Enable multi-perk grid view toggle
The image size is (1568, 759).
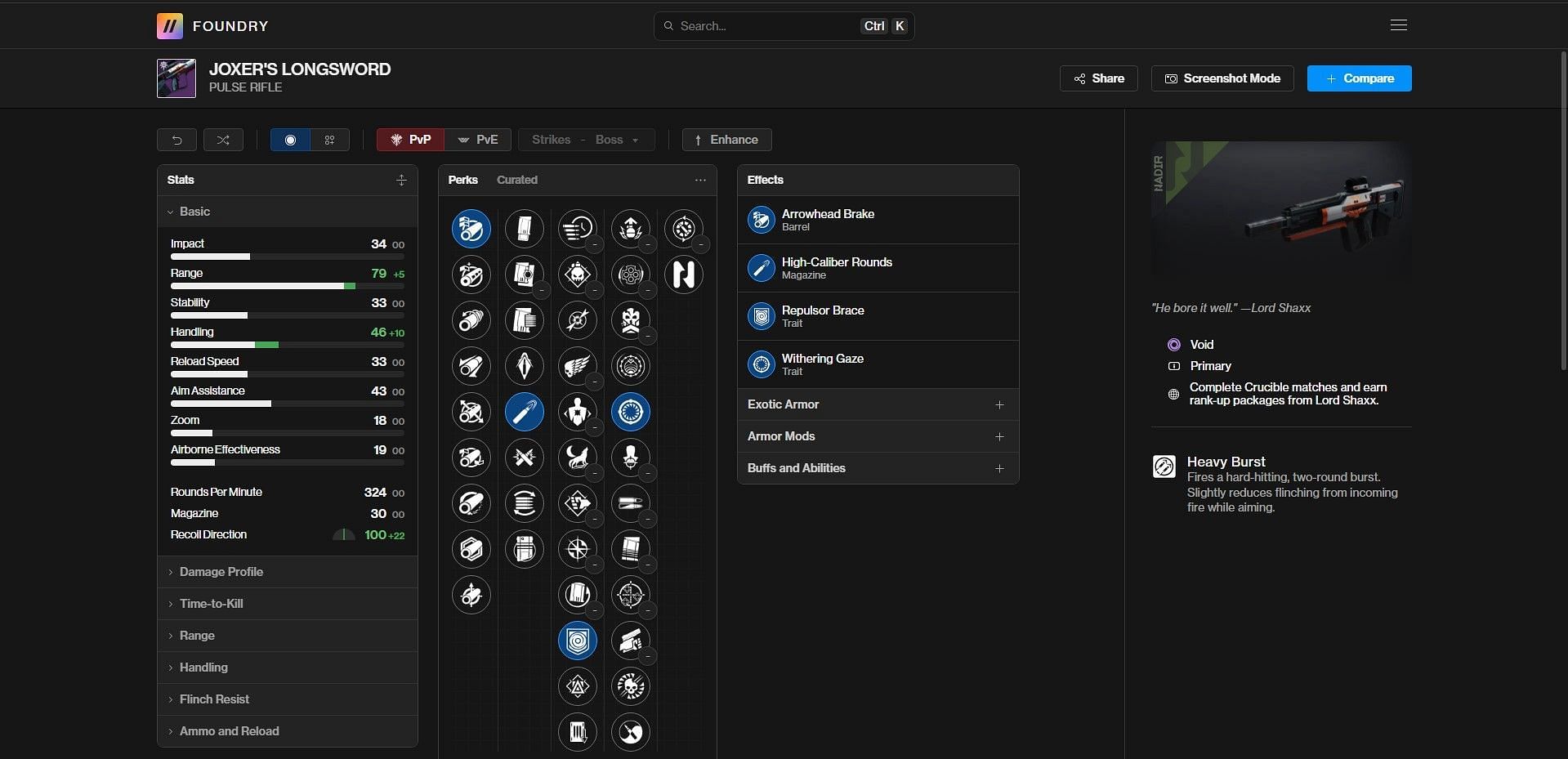[x=330, y=140]
